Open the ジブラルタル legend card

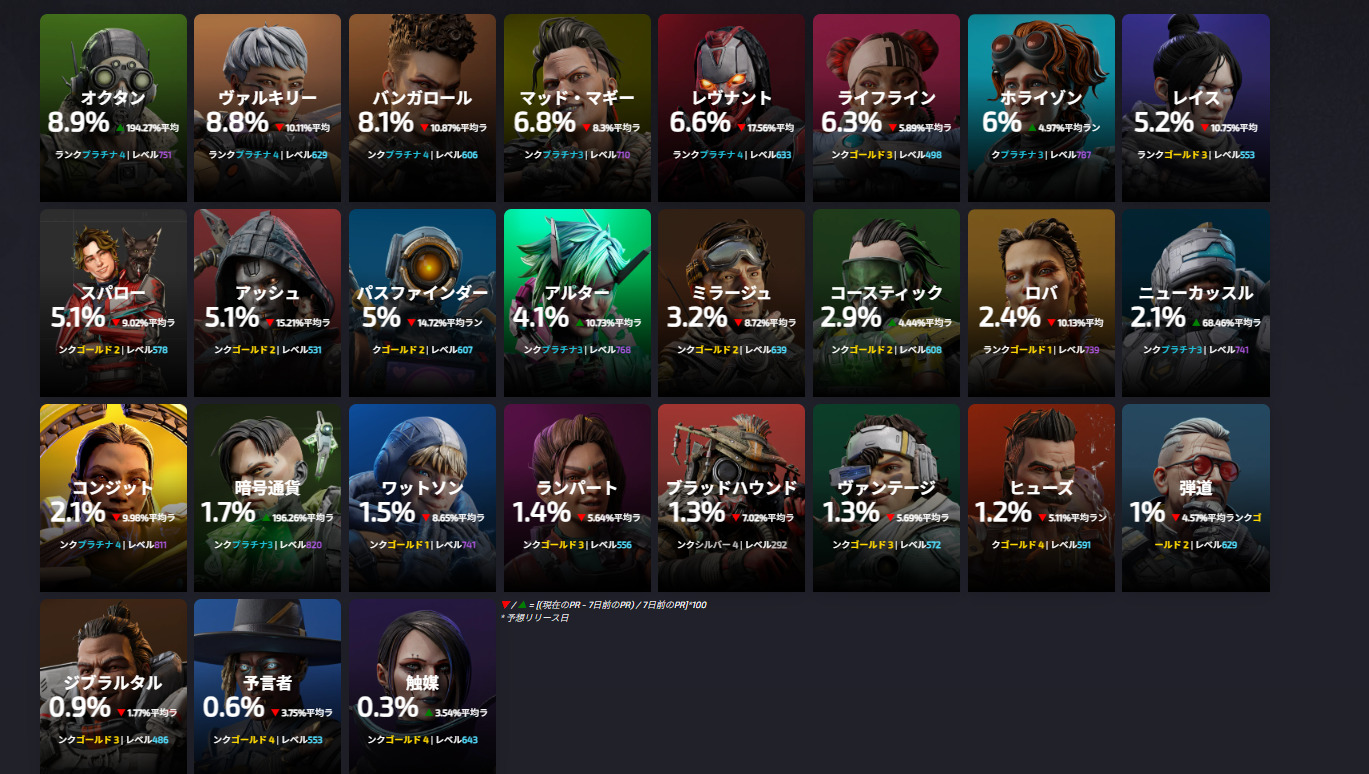click(x=113, y=686)
